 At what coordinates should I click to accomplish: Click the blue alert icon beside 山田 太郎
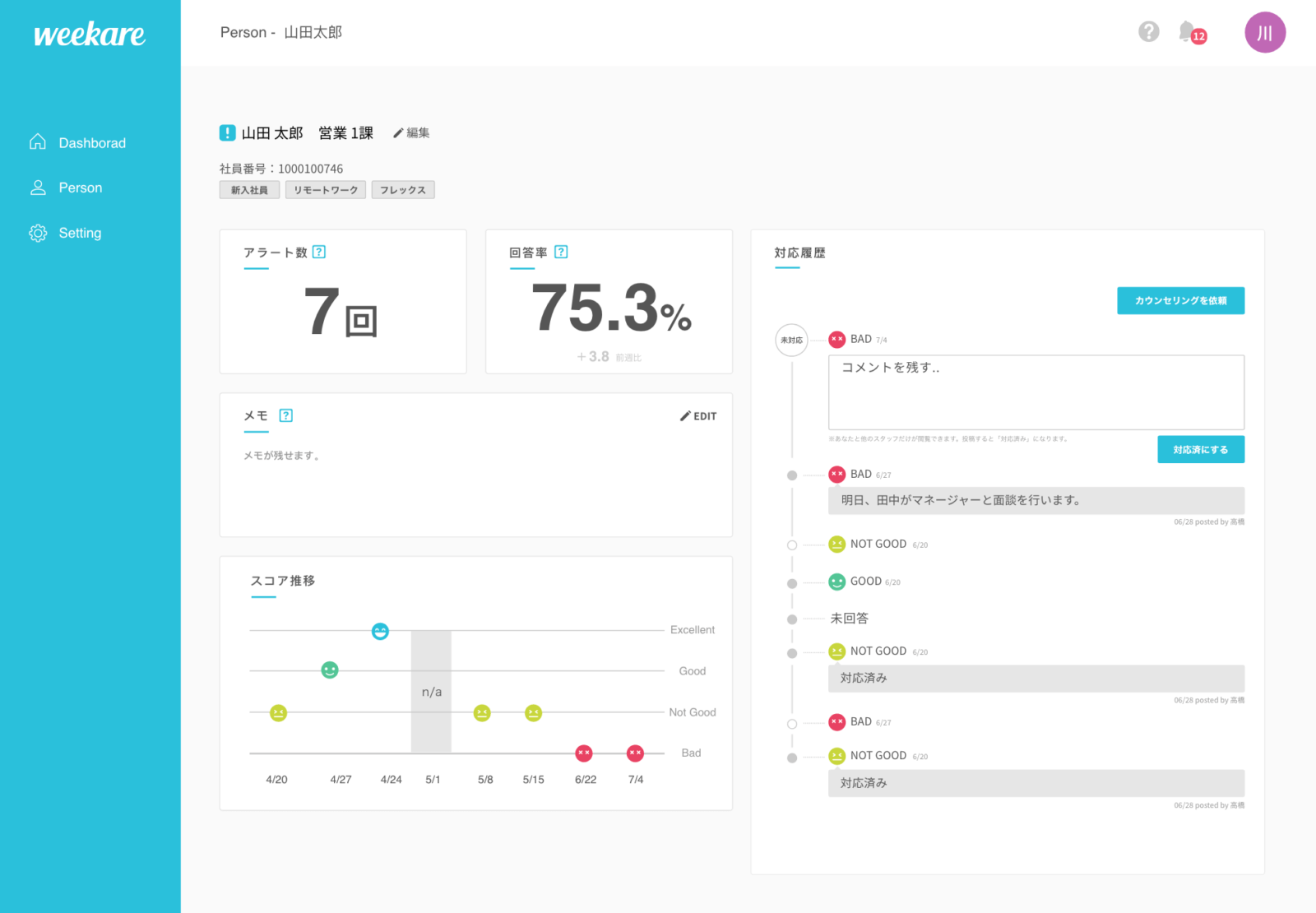click(228, 132)
